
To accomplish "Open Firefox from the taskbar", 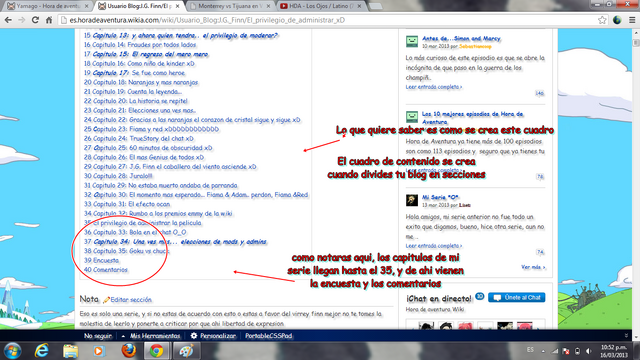I will tap(128, 351).
